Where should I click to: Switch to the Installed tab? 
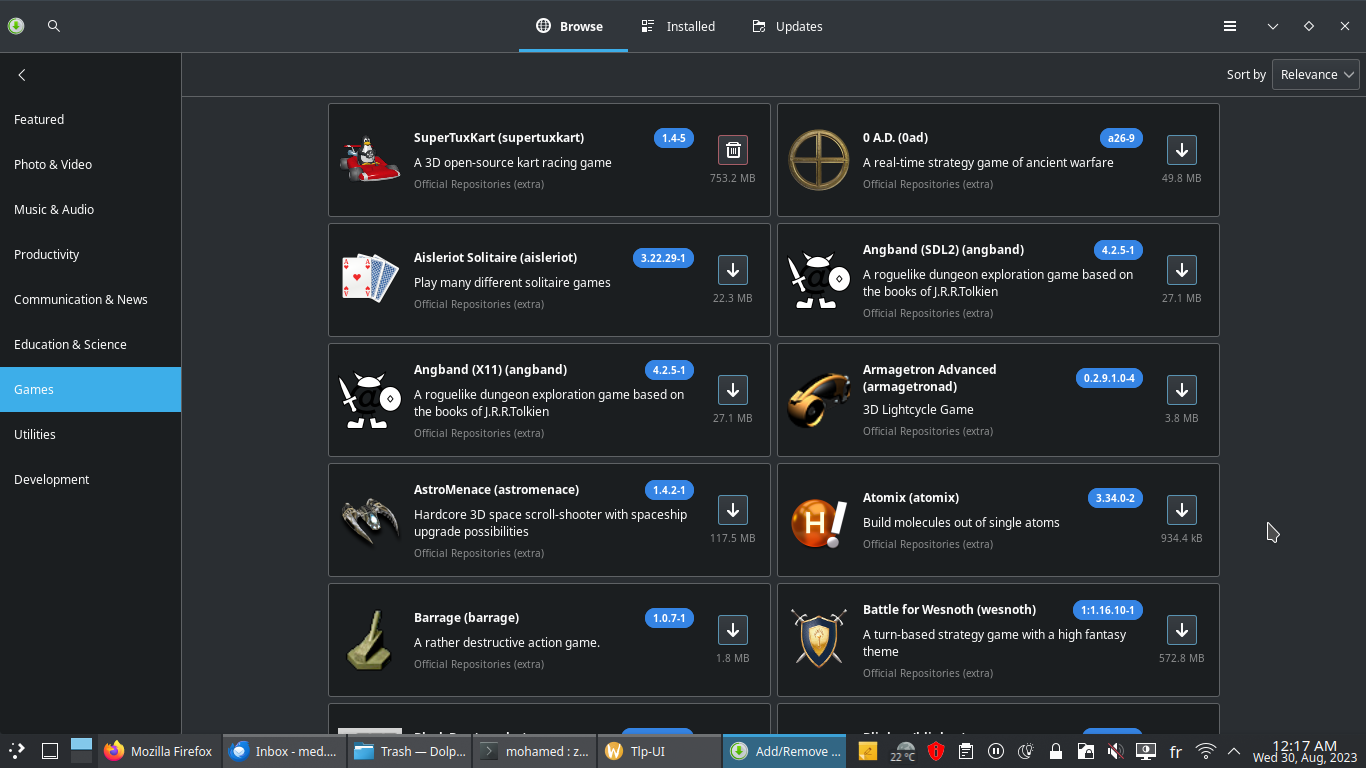tap(678, 26)
